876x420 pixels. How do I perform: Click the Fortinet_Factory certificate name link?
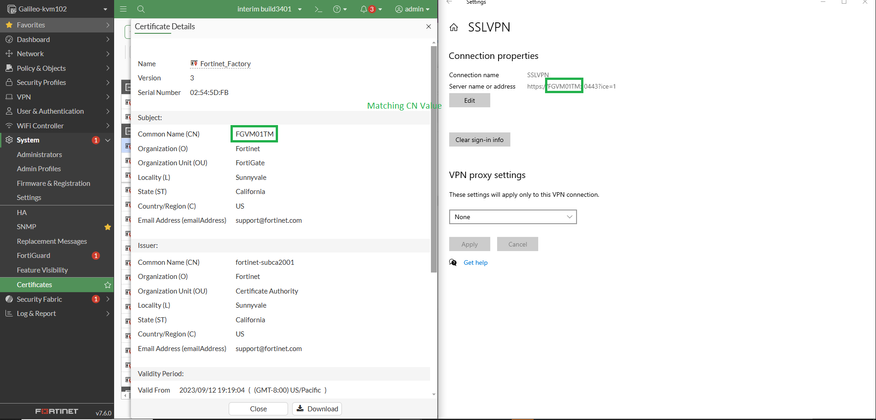click(226, 64)
